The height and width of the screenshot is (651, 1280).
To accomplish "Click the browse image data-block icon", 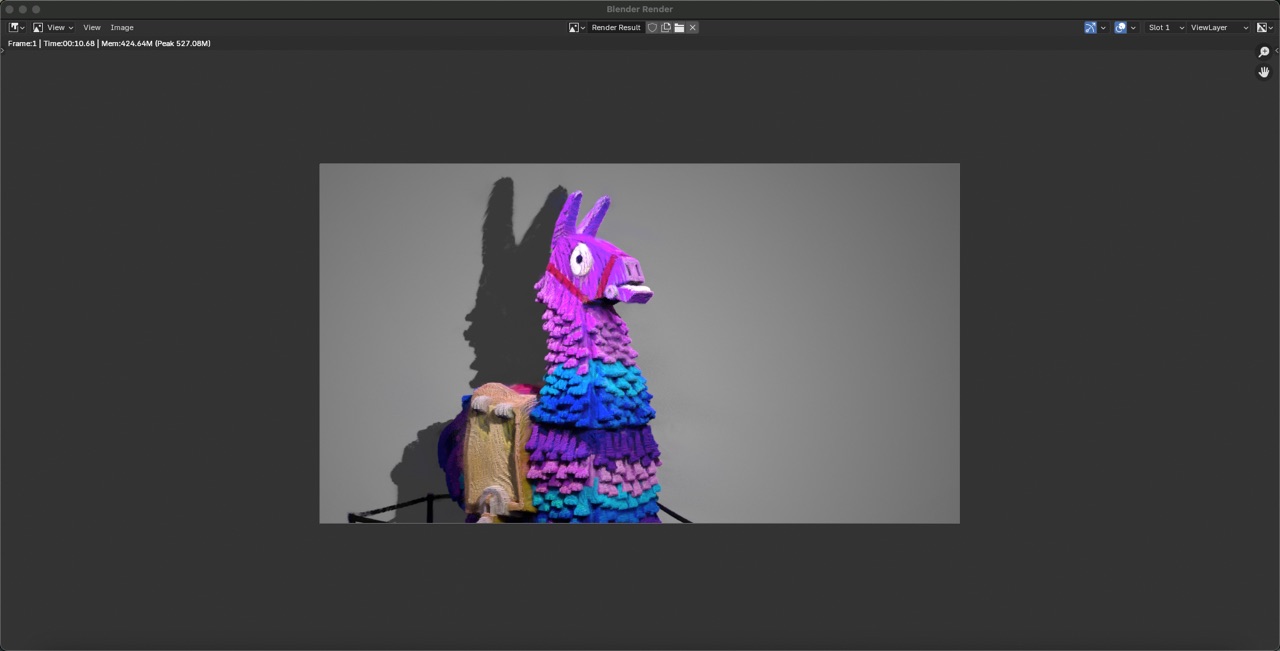I will click(575, 27).
